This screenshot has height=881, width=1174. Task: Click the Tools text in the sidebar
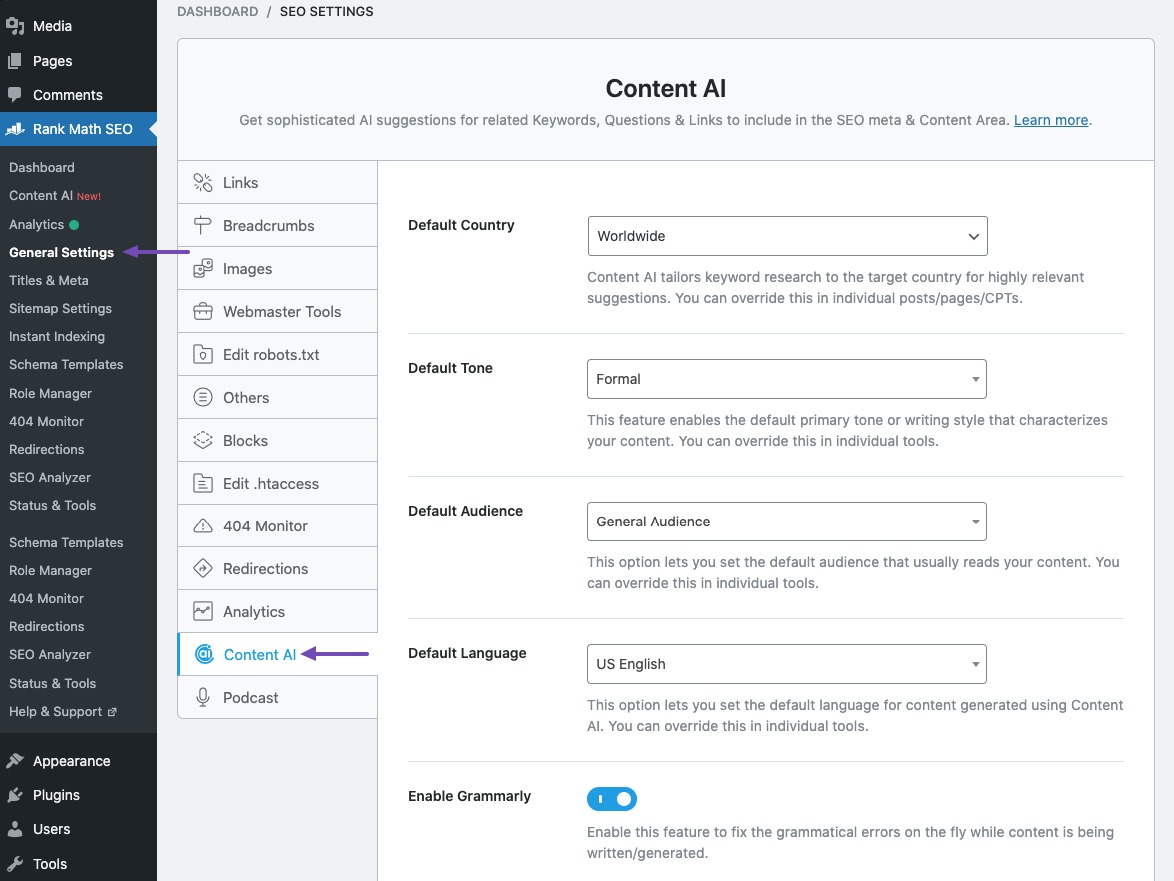point(50,864)
